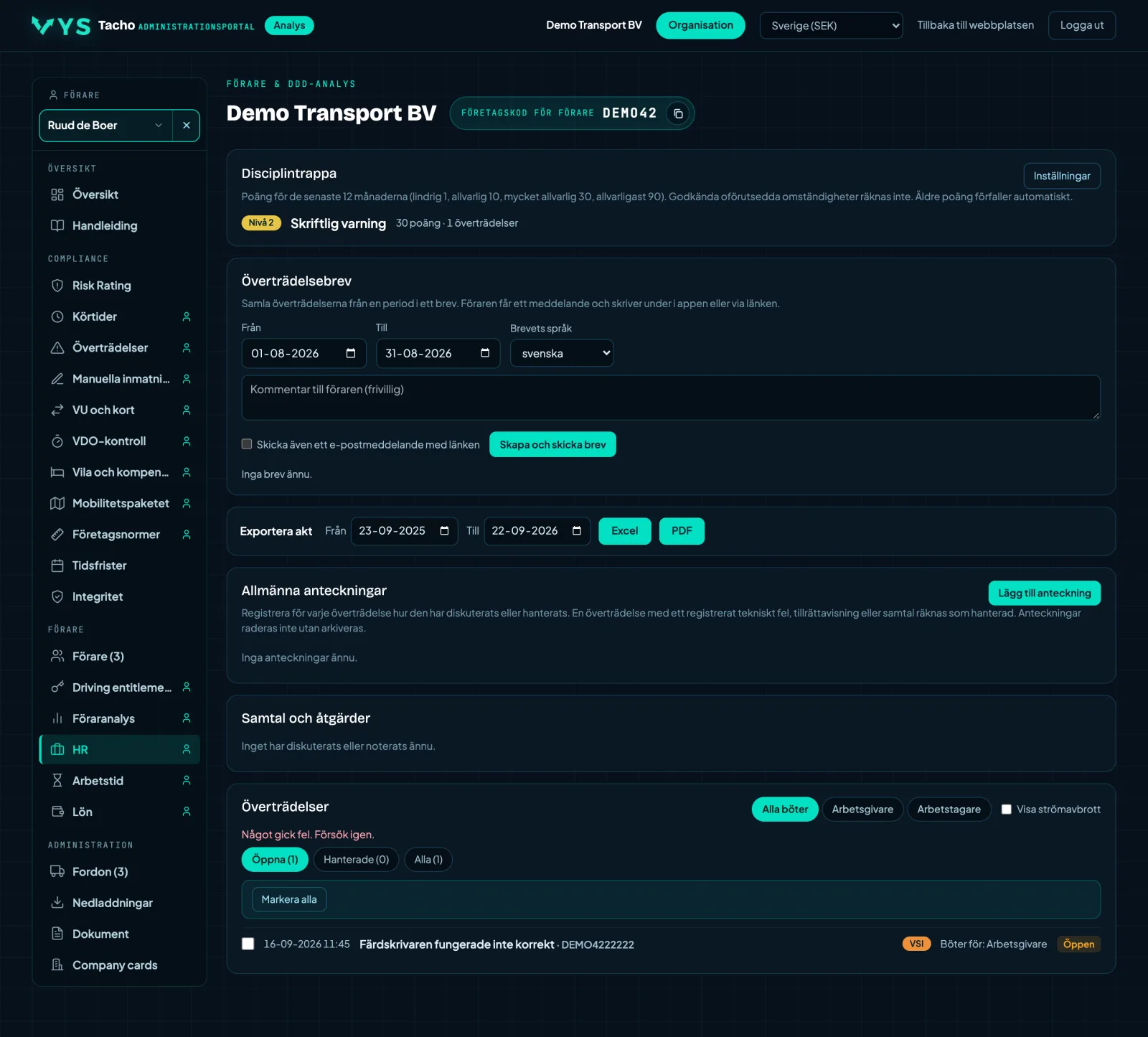Click the Risk Rating shield icon
This screenshot has height=1037, width=1148.
[57, 286]
